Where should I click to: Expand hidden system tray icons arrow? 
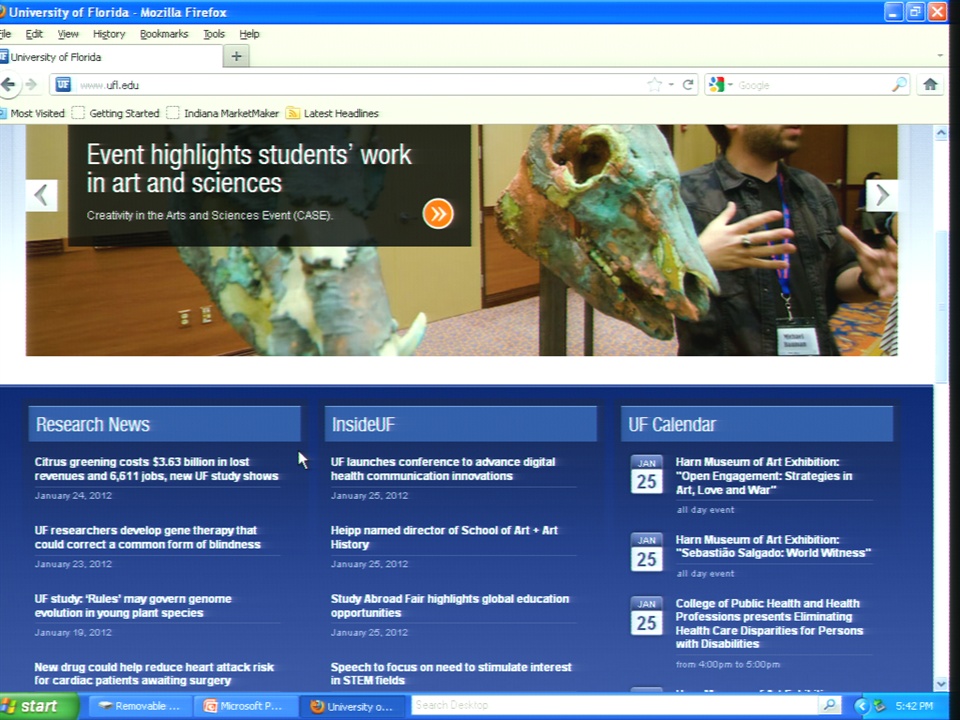pyautogui.click(x=861, y=706)
